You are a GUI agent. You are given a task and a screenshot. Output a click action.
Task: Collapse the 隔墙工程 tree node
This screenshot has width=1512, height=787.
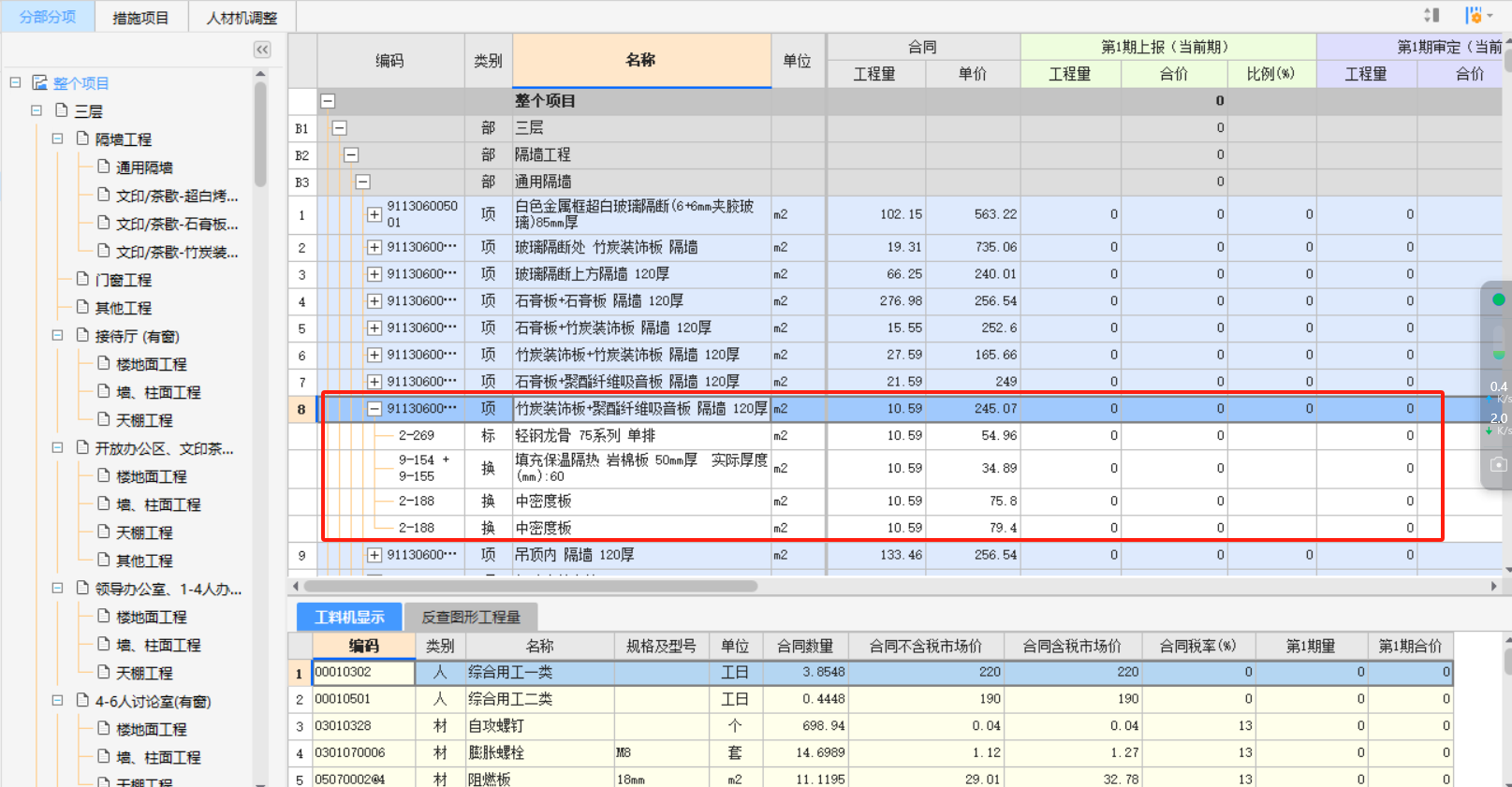point(57,138)
